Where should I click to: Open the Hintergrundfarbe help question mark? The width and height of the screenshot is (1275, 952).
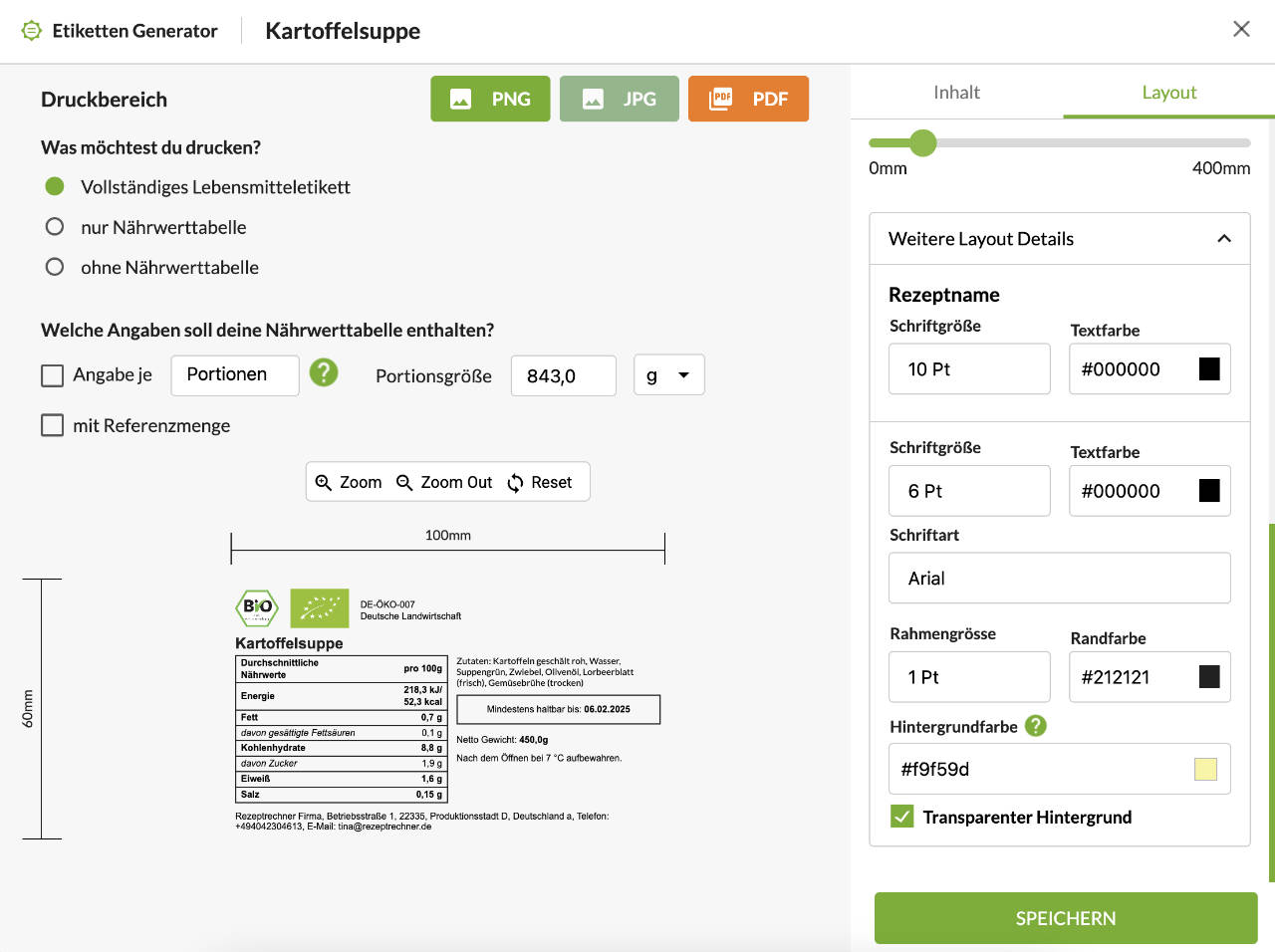(x=1034, y=726)
